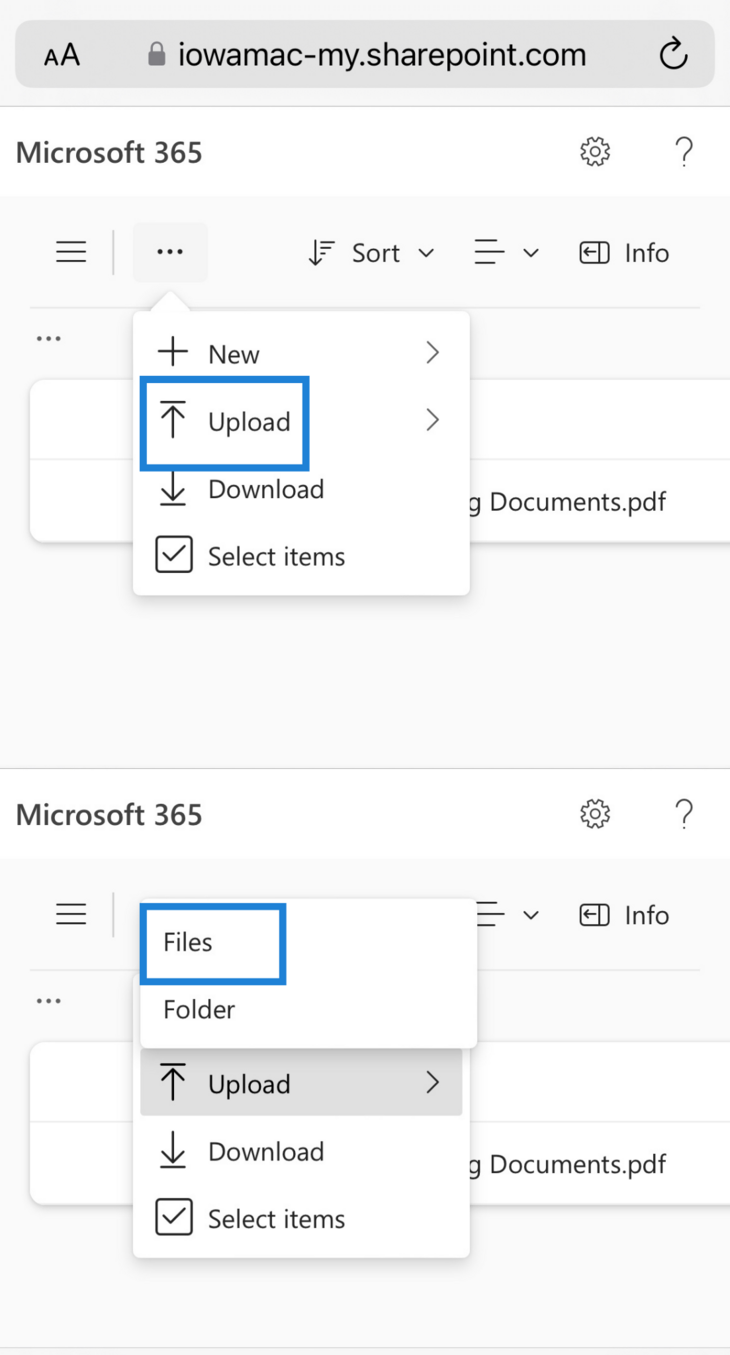
Task: Click Download in the menu below the Folder option
Action: pos(266,1152)
